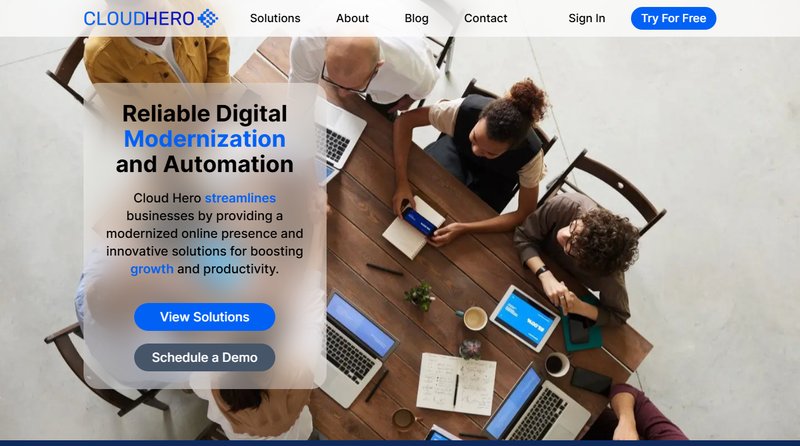Click the dark blue bar at page bottom
Image resolution: width=800 pixels, height=446 pixels.
click(x=400, y=443)
